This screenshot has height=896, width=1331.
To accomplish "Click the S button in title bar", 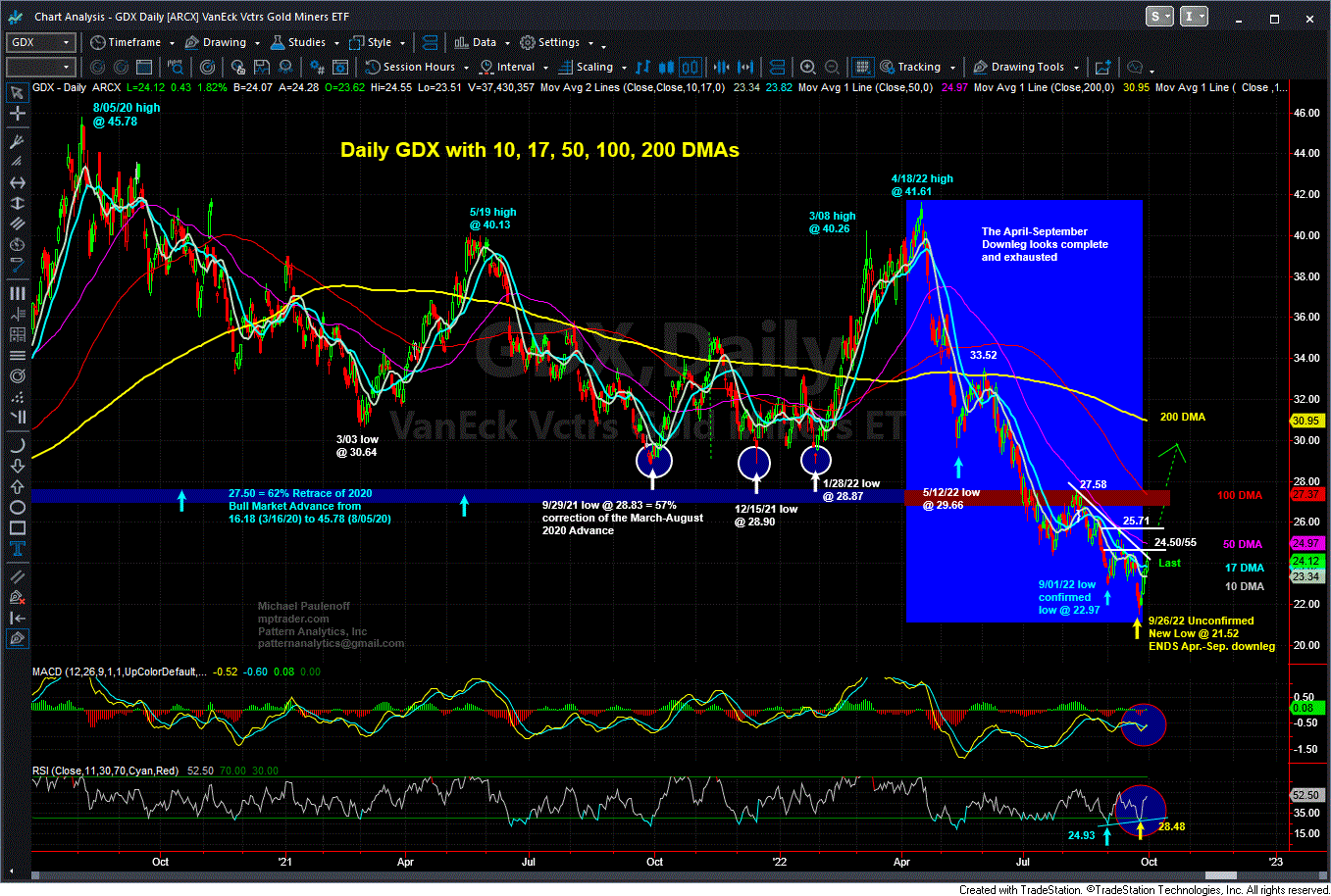I will (x=1160, y=16).
